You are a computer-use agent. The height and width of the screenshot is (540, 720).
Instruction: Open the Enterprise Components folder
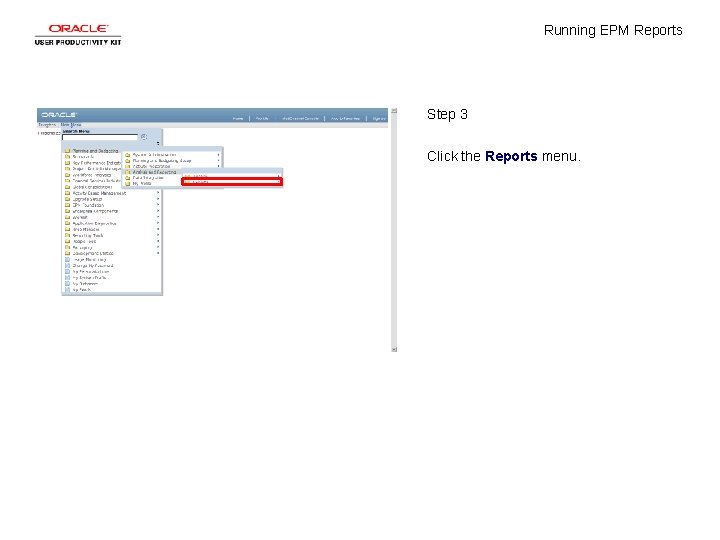click(x=95, y=211)
